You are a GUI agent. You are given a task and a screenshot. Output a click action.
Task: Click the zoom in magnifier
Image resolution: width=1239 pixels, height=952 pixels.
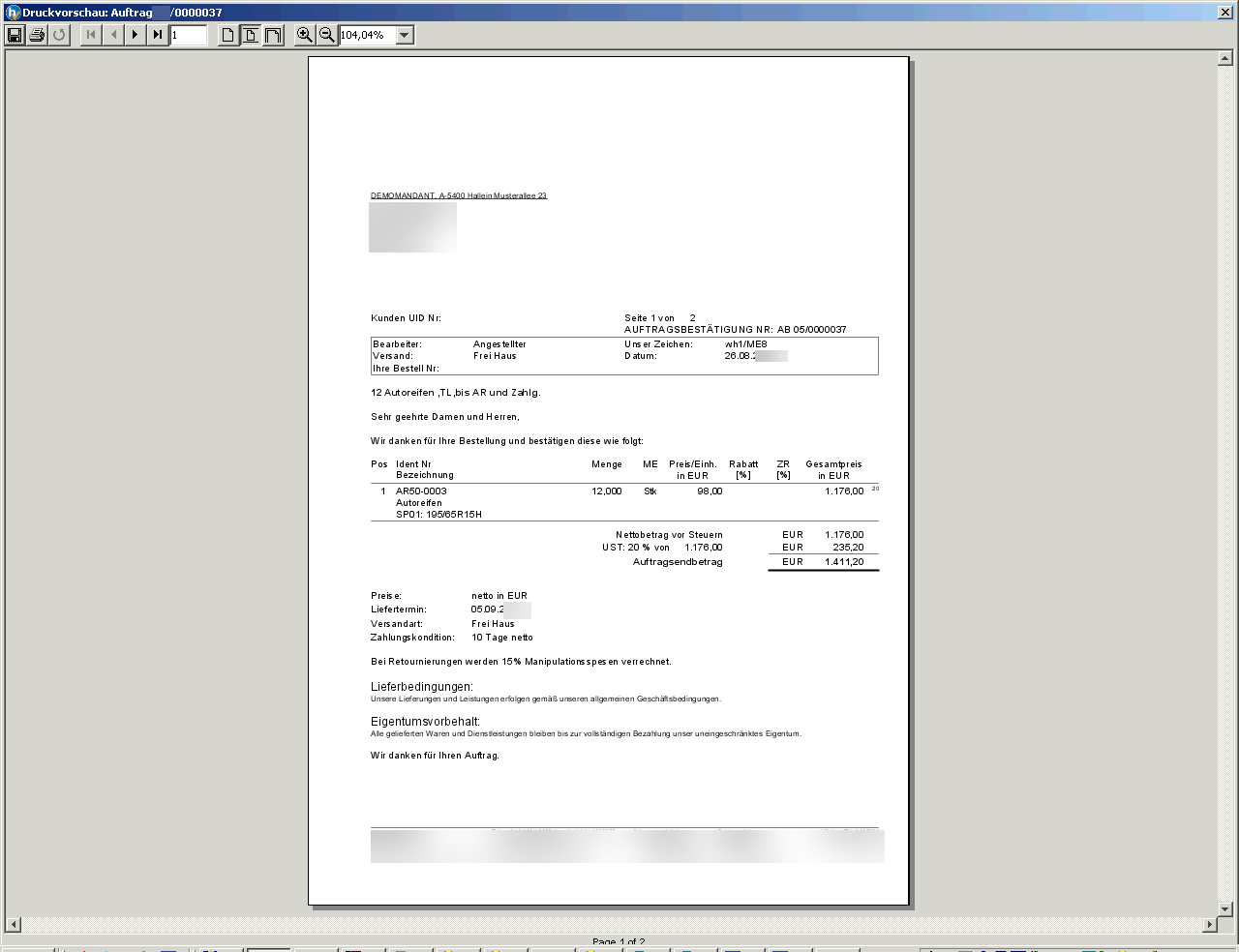point(304,35)
